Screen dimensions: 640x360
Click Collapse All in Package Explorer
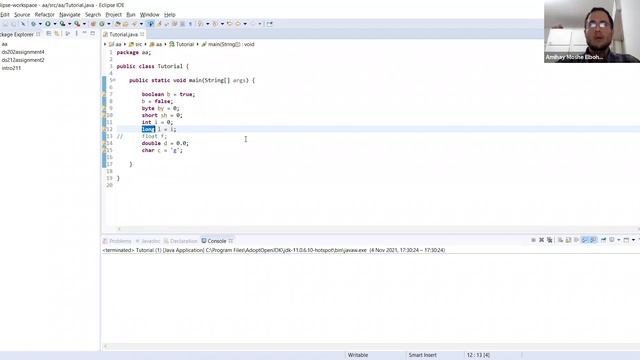[48, 34]
